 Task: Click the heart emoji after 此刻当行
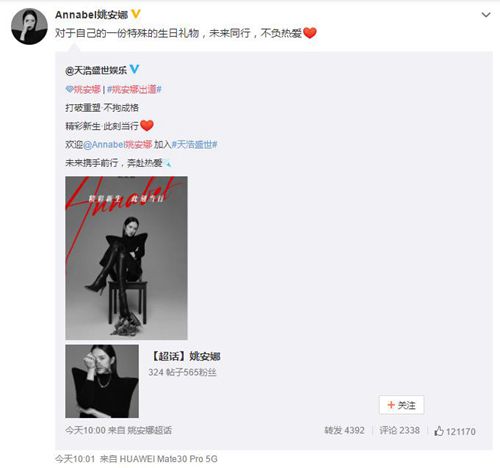tap(147, 125)
